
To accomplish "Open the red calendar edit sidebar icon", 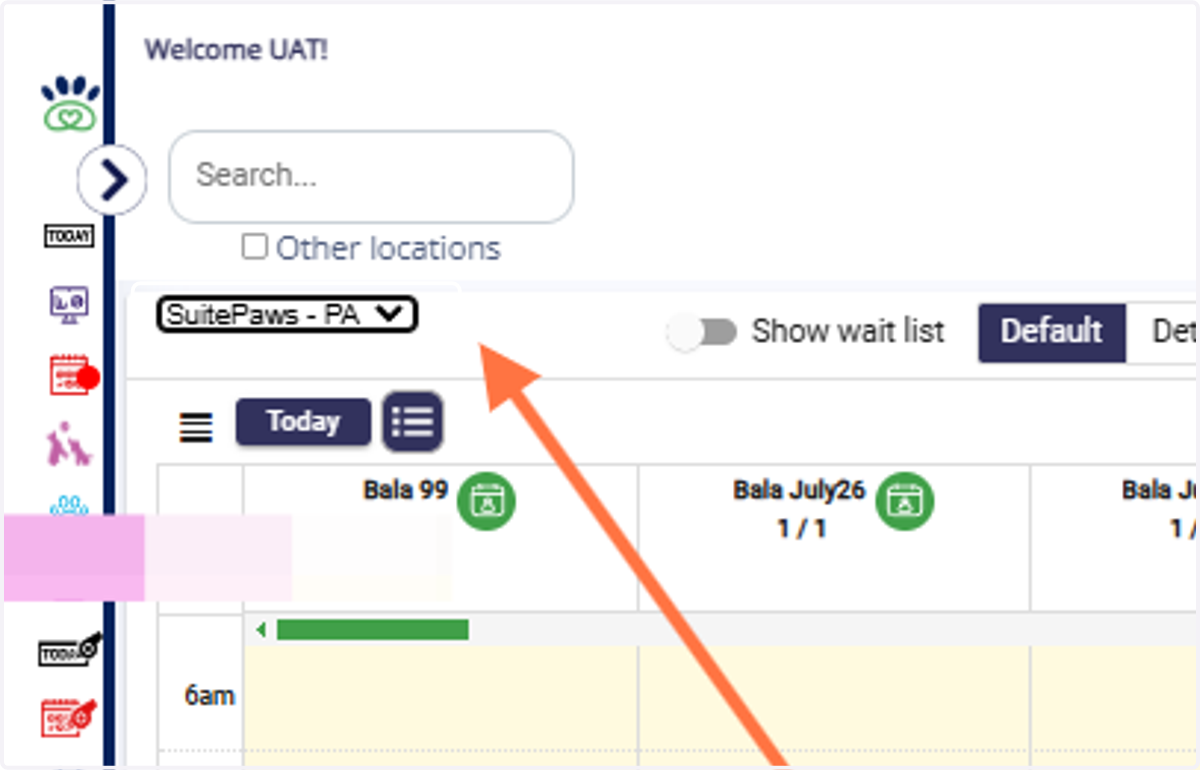I will [69, 716].
